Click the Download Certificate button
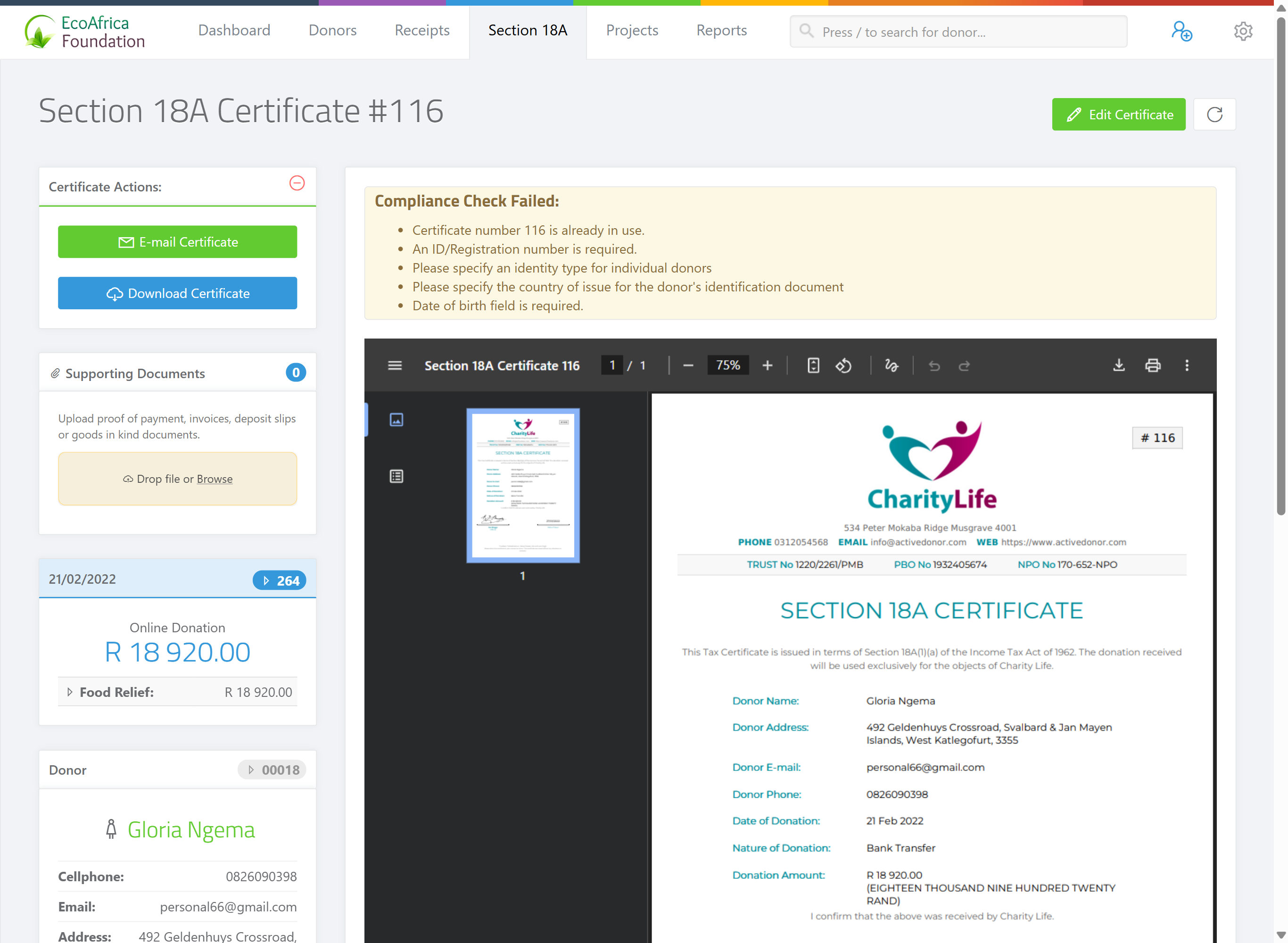 pyautogui.click(x=177, y=293)
